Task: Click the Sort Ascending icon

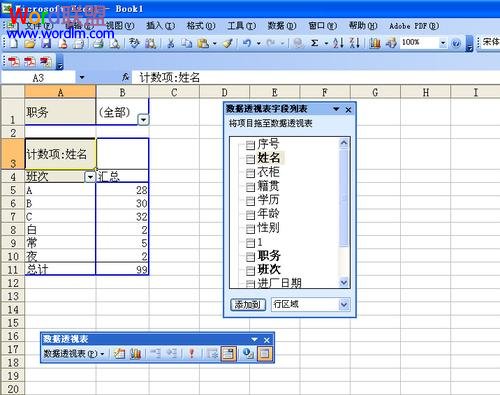Action: pos(338,43)
